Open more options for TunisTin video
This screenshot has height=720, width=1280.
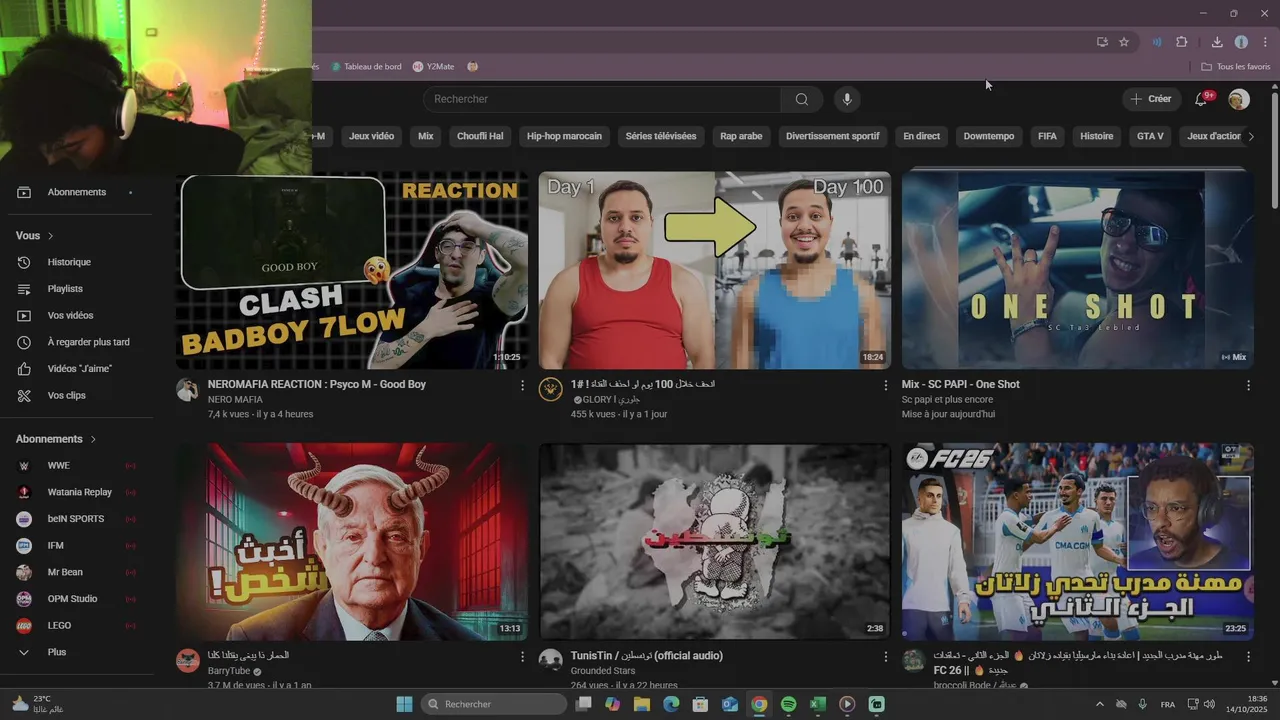(x=885, y=657)
